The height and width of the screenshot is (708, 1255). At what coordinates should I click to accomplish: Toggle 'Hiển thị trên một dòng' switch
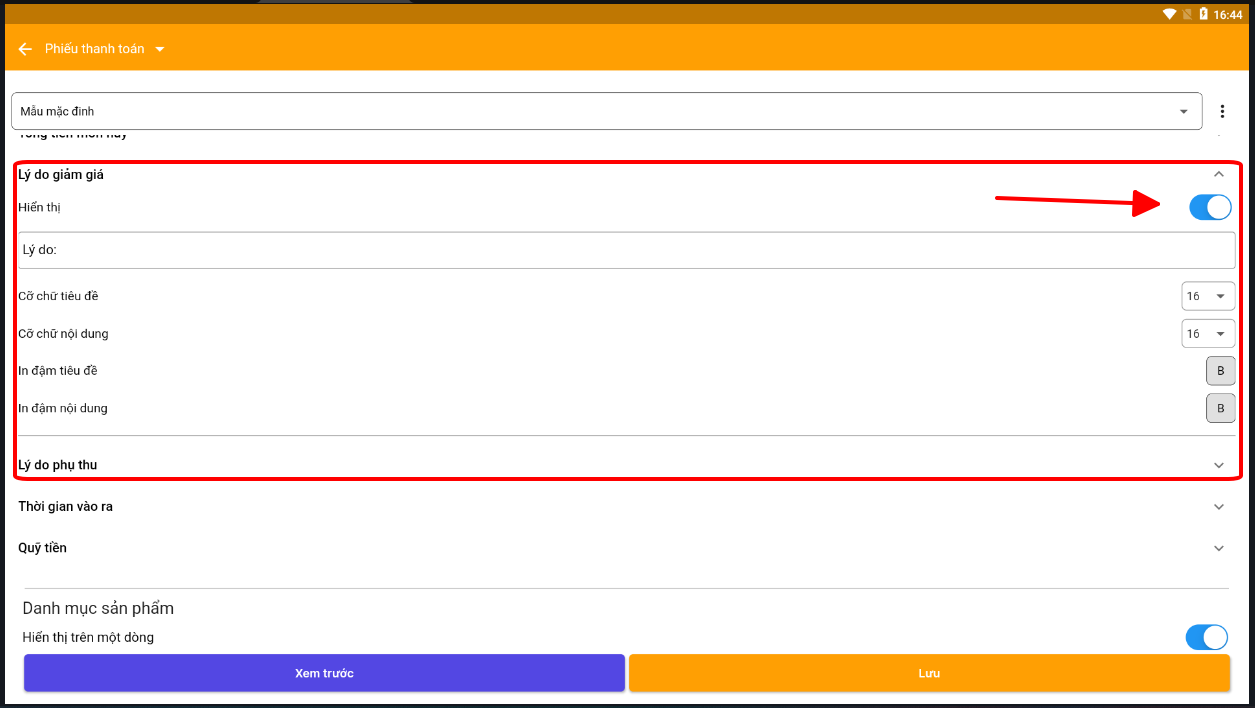click(x=1206, y=637)
